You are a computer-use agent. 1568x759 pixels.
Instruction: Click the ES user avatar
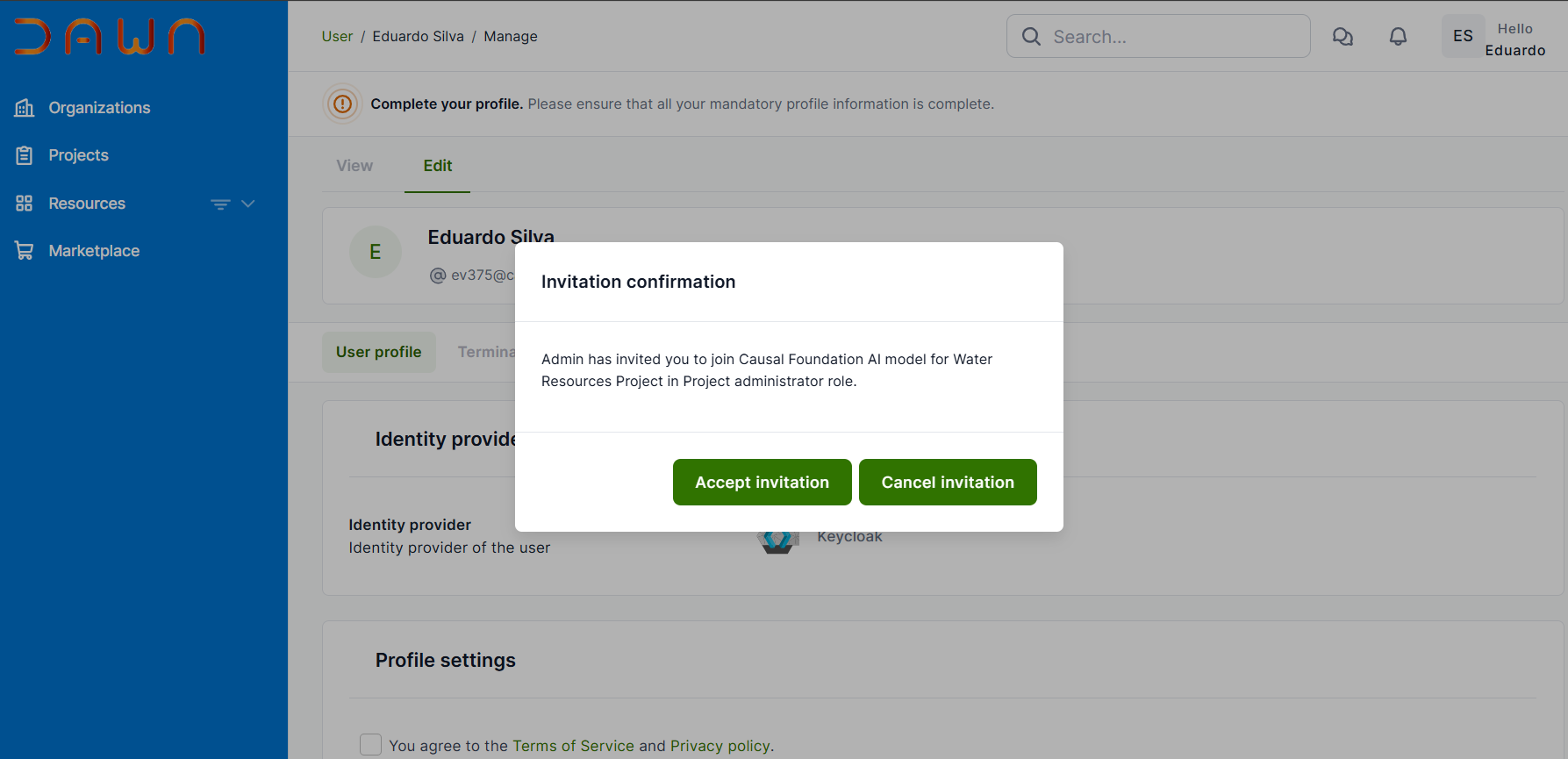[1463, 37]
